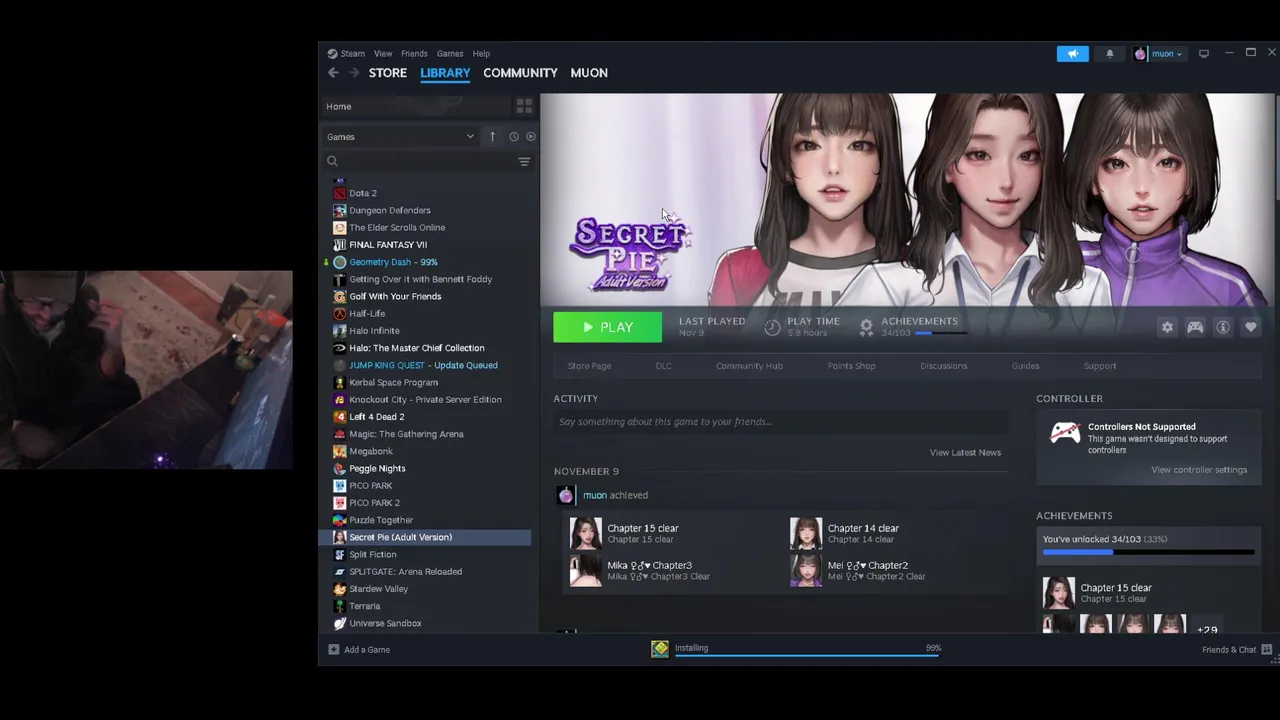
Task: Select Halo: The Master Chief Collection
Action: pos(416,348)
